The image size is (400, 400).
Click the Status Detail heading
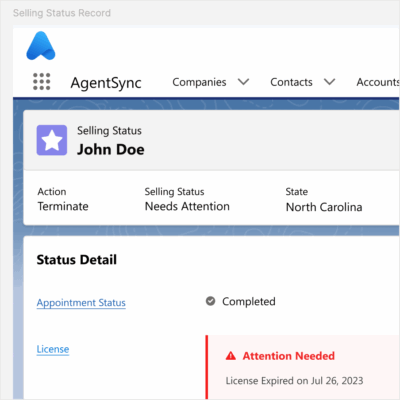(77, 260)
